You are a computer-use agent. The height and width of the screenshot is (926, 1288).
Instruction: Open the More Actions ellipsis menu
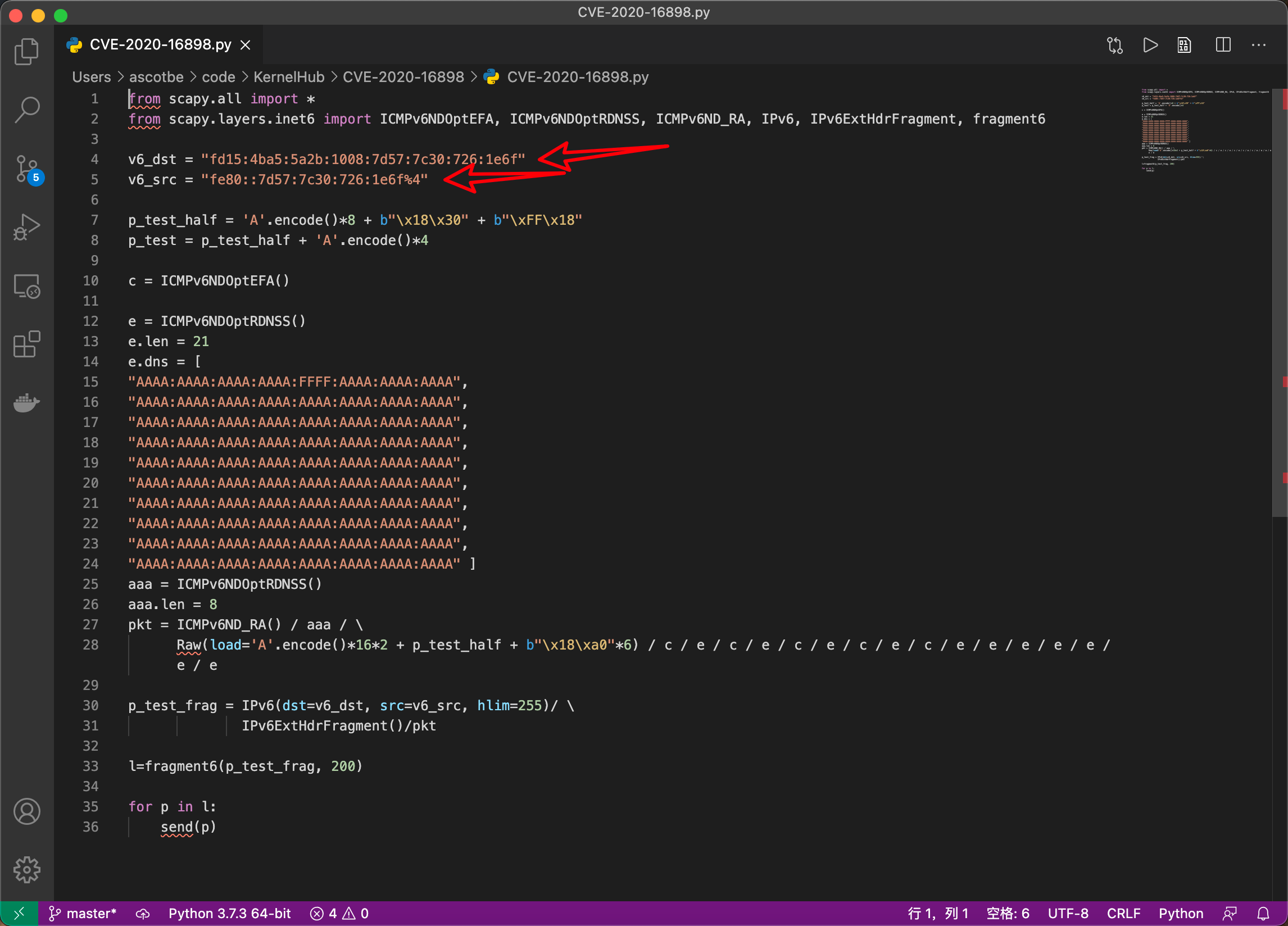coord(1258,46)
